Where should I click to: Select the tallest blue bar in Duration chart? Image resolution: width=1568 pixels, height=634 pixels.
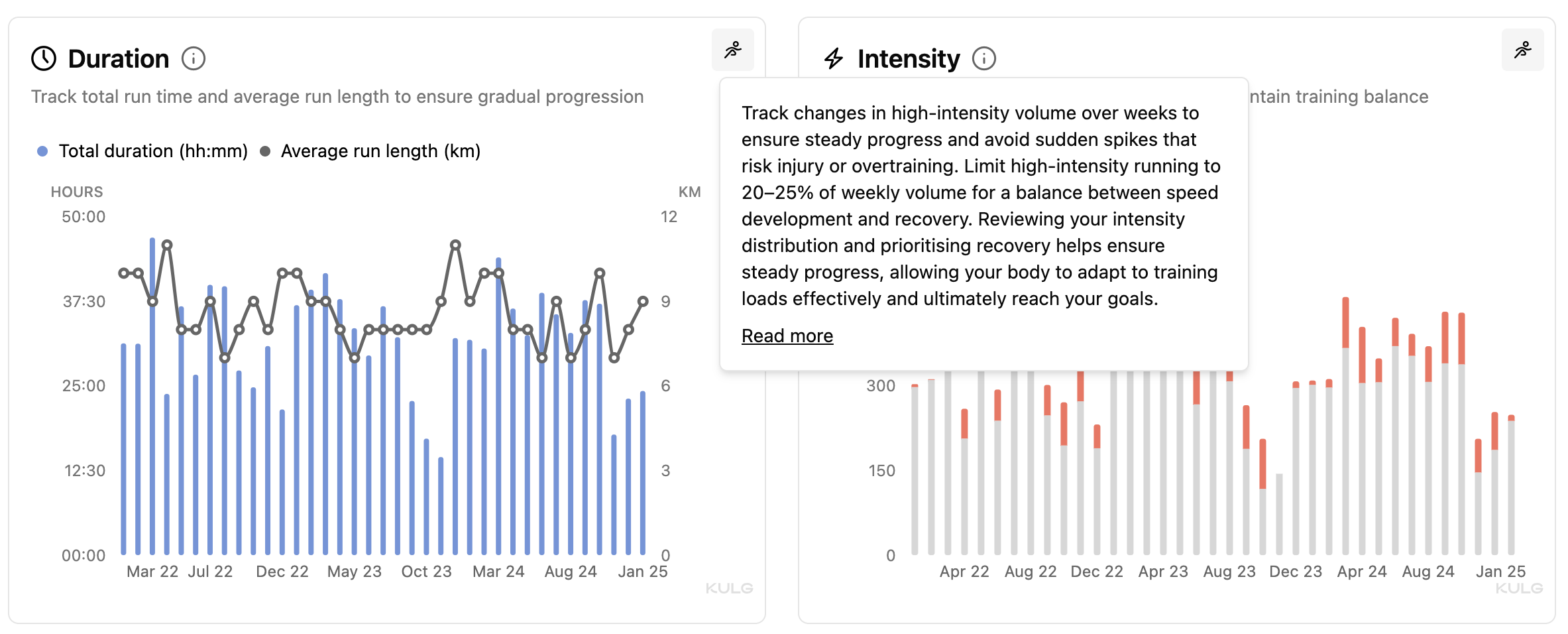click(x=152, y=398)
